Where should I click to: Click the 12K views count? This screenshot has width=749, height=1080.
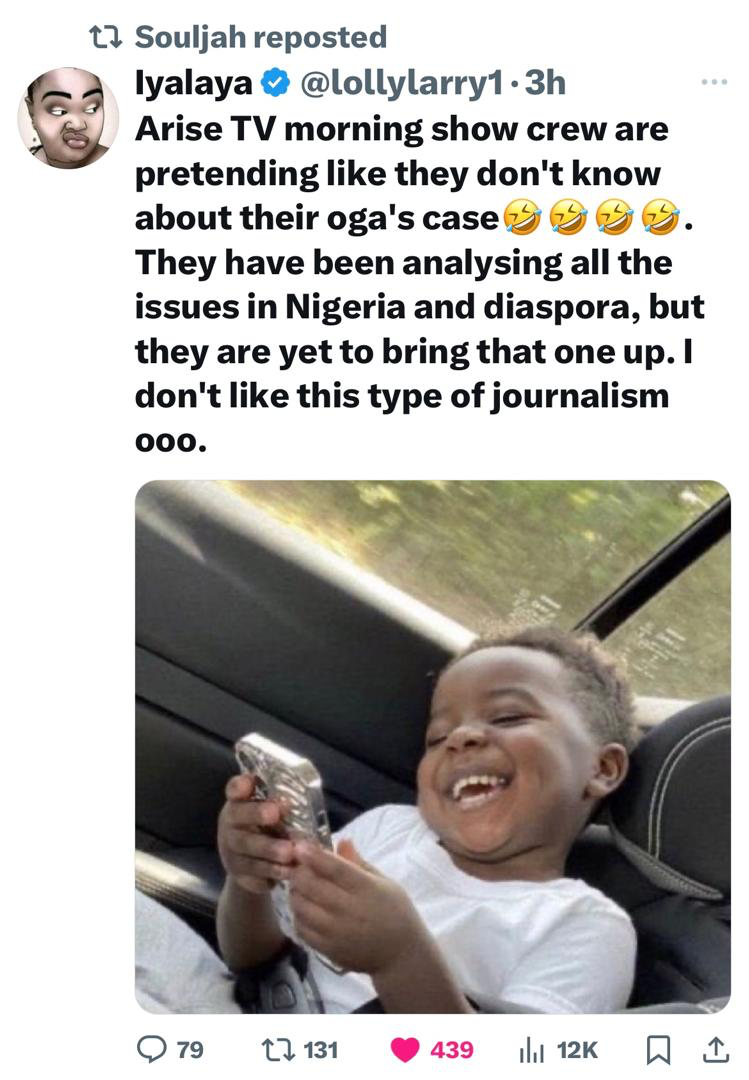(577, 1050)
